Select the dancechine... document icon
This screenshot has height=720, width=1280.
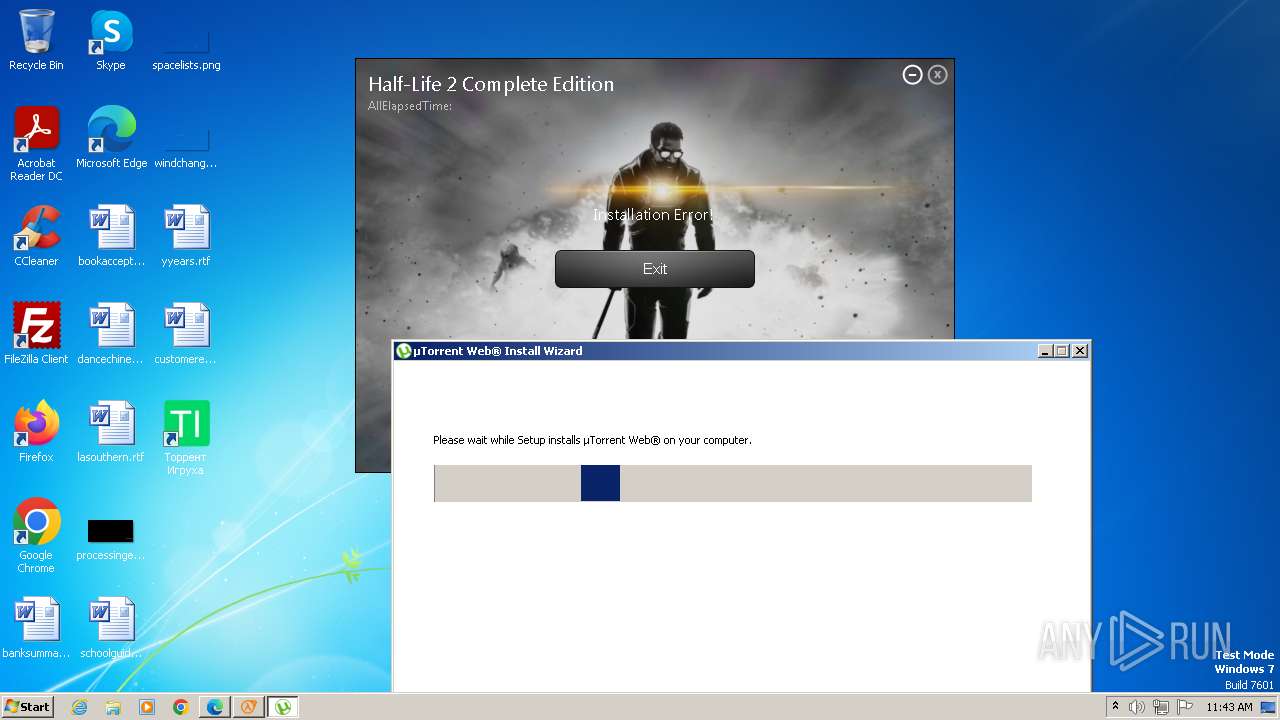click(x=111, y=334)
